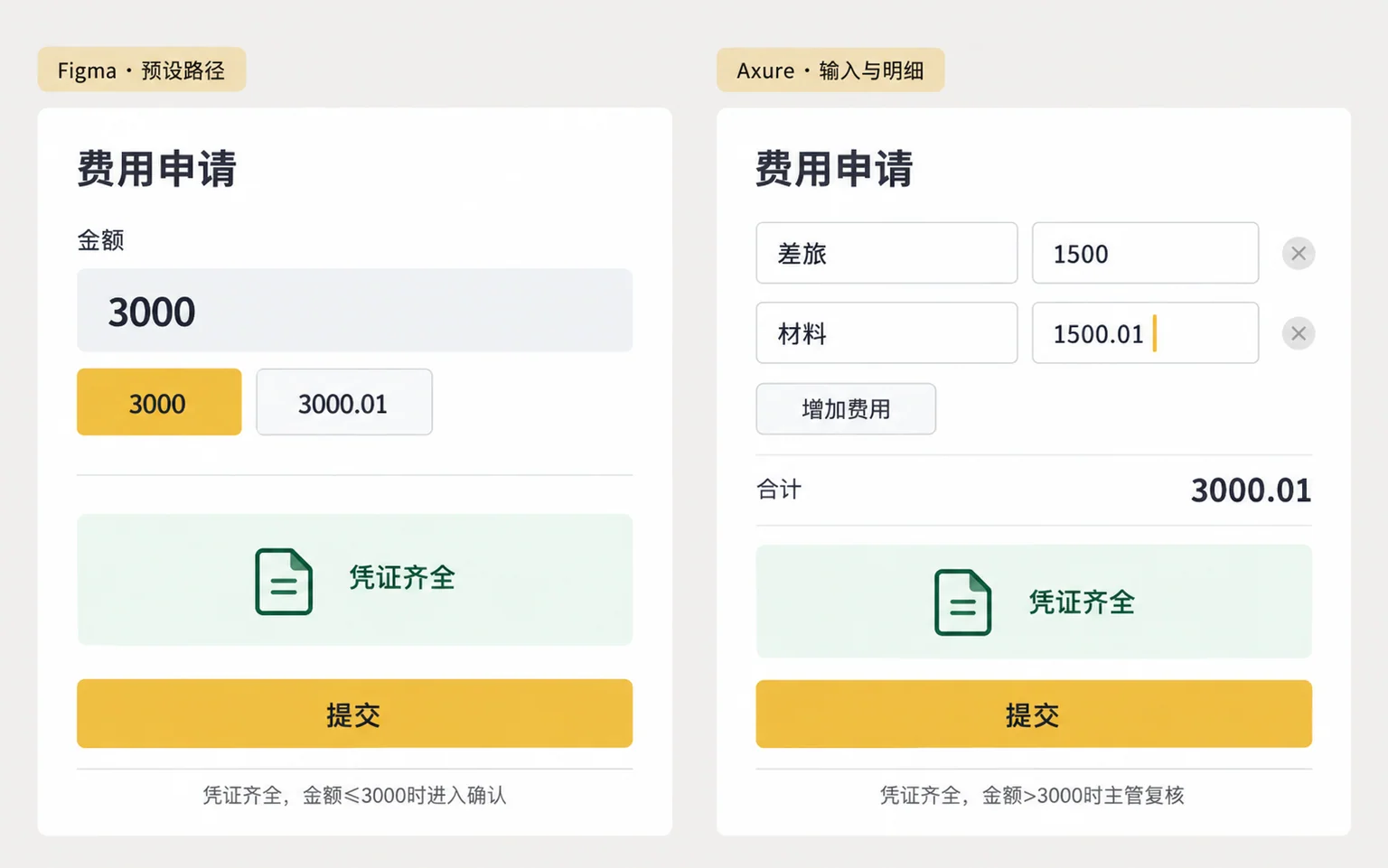The height and width of the screenshot is (868, 1388).
Task: Click the 合计 total value 3000.01
Action: click(x=1251, y=490)
